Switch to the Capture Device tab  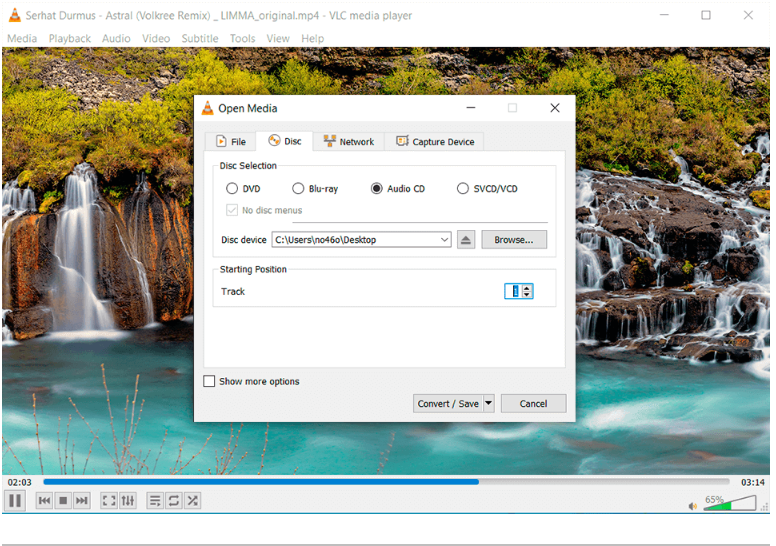coord(435,142)
